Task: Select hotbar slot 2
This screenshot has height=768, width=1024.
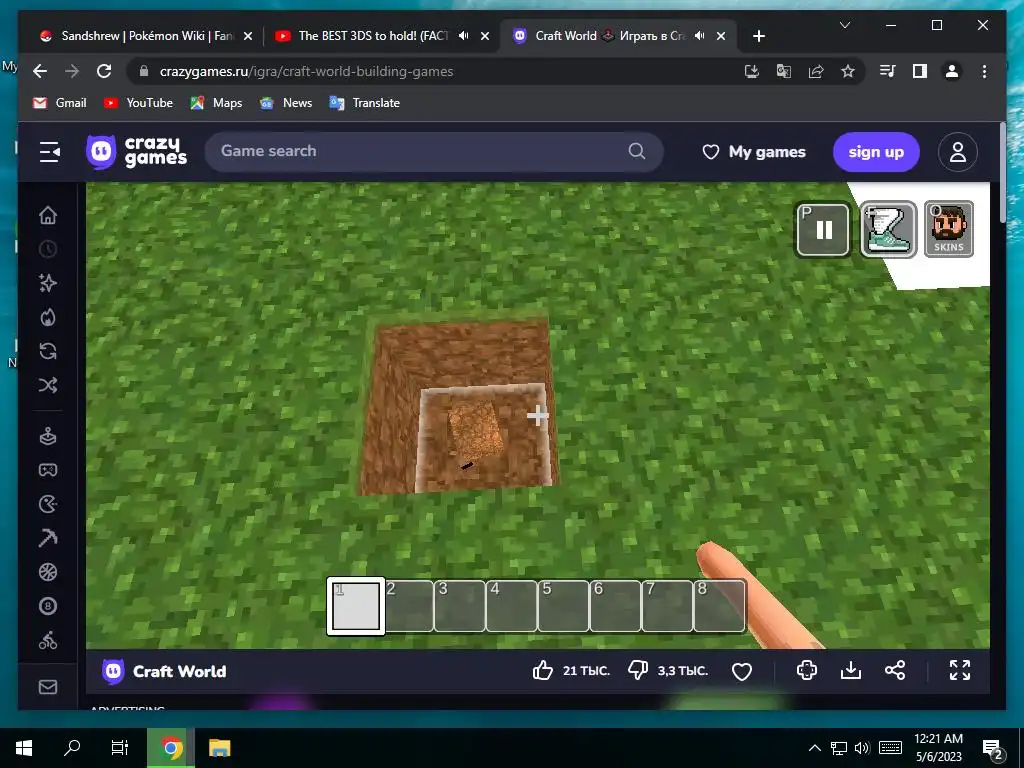Action: tap(409, 606)
